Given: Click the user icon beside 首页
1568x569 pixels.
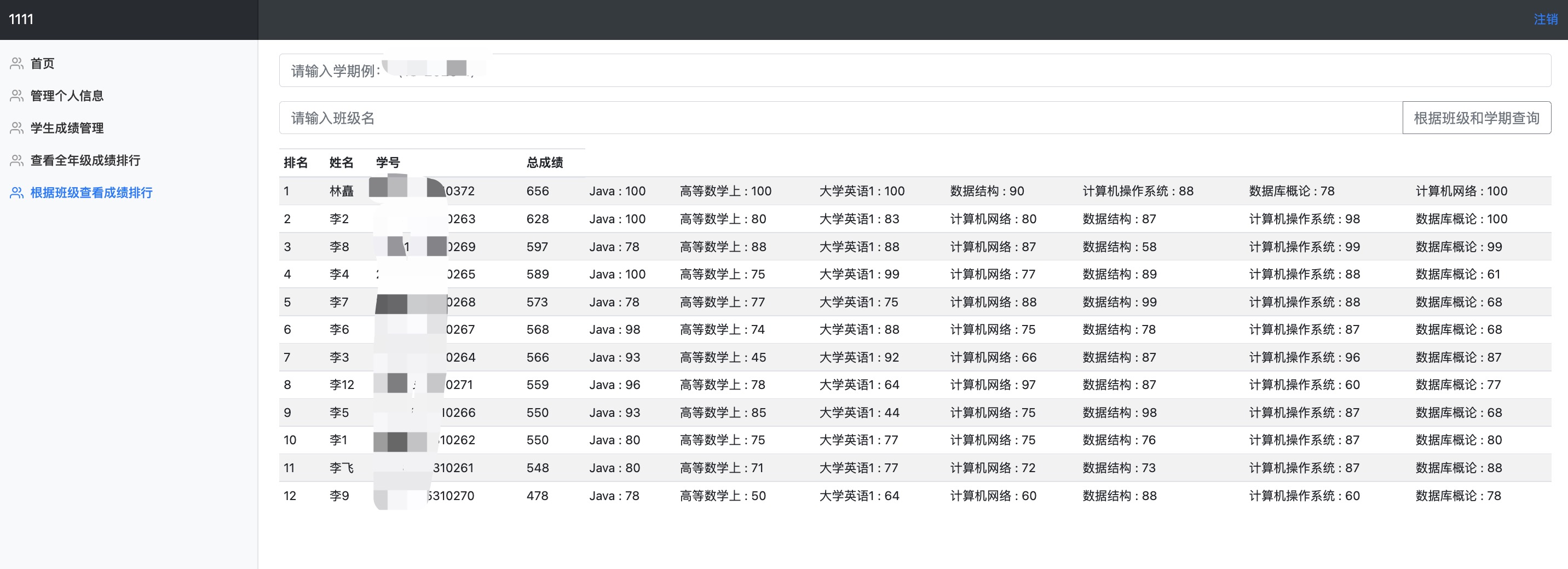Looking at the screenshot, I should (x=16, y=63).
